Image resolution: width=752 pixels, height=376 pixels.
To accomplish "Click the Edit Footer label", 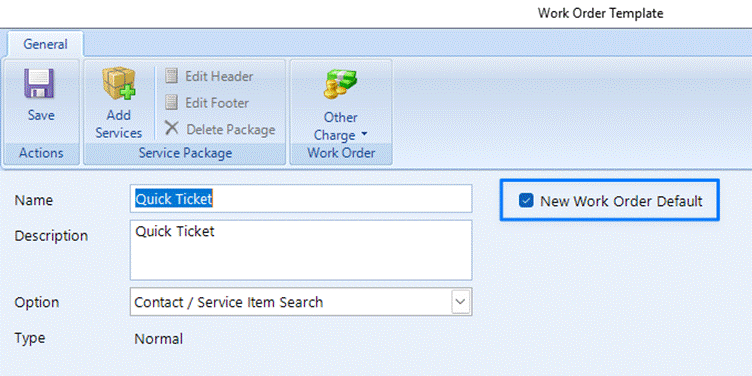I will (217, 103).
